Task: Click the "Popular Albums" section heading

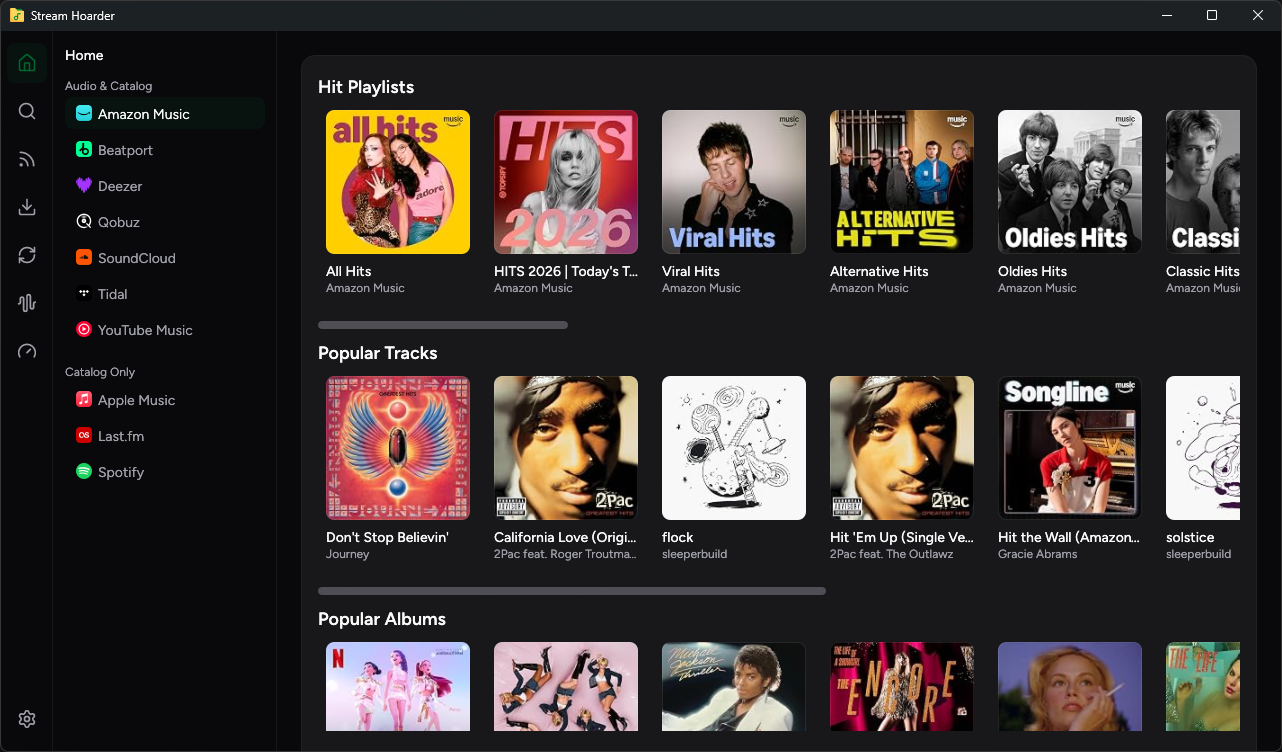Action: (382, 619)
